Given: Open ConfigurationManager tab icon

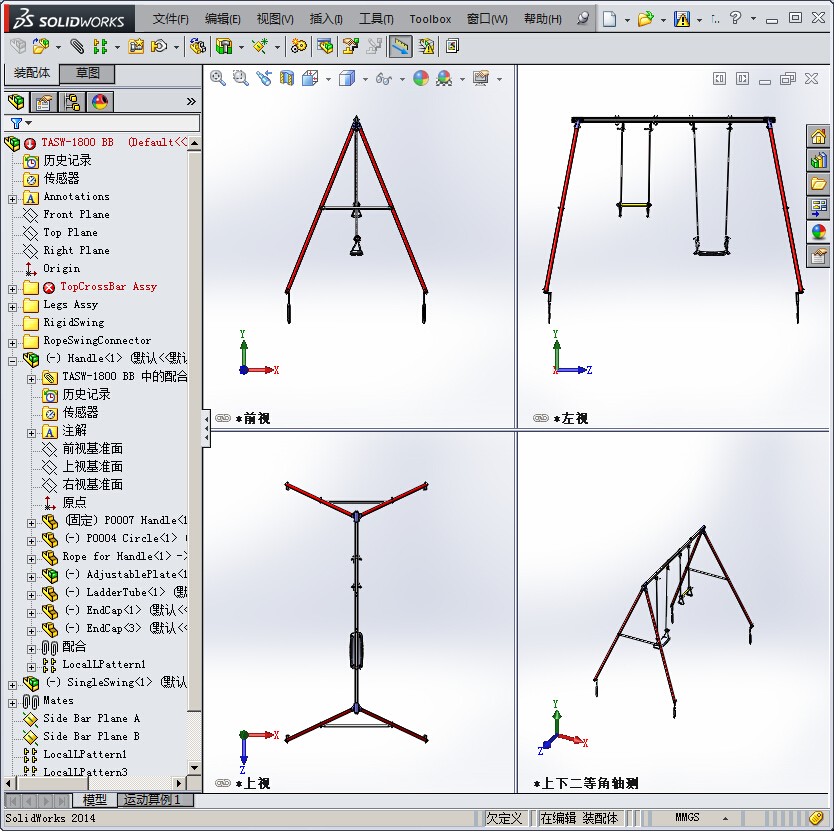Looking at the screenshot, I should click(x=71, y=101).
